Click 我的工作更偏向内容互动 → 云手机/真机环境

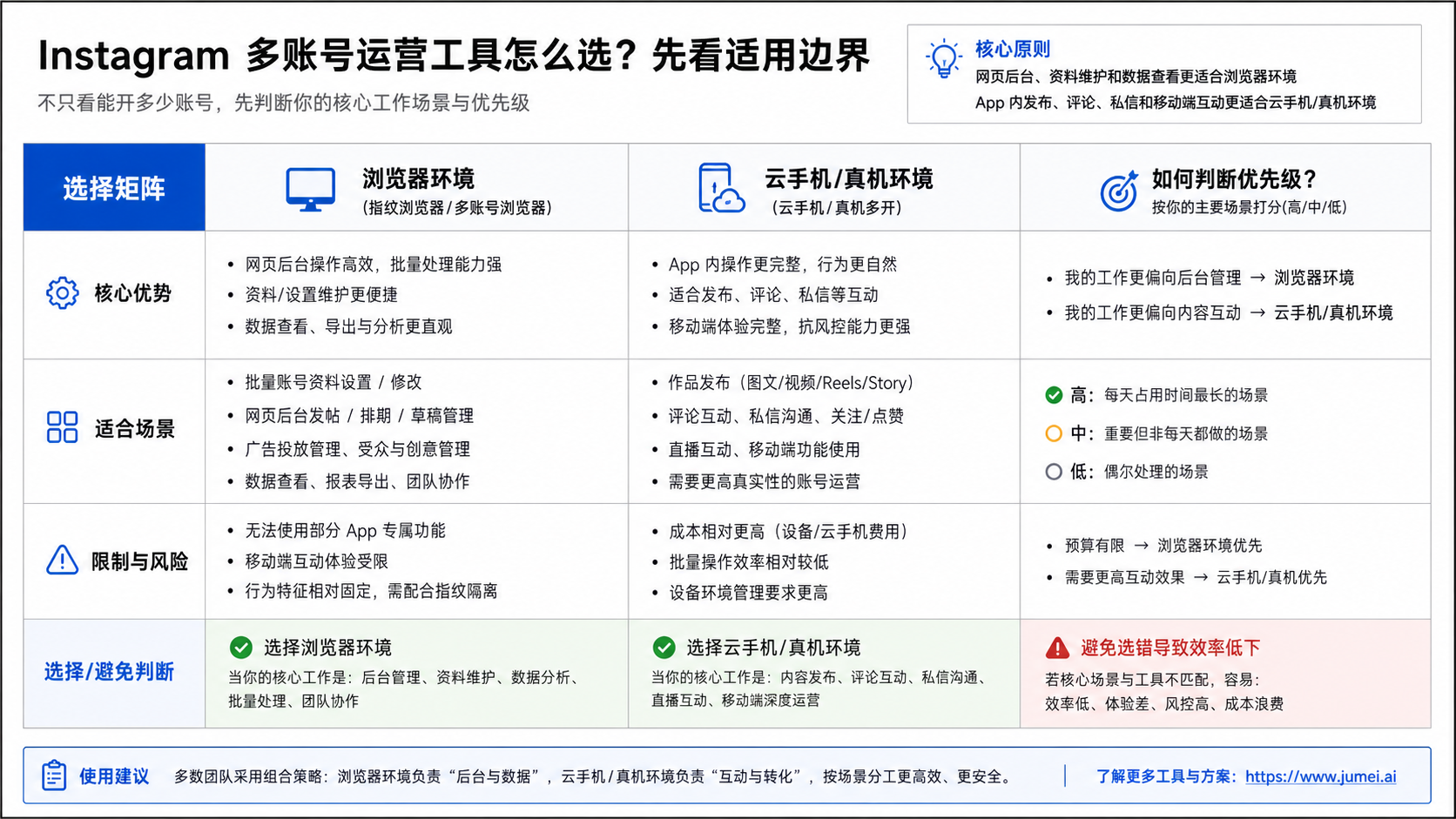pos(1229,312)
